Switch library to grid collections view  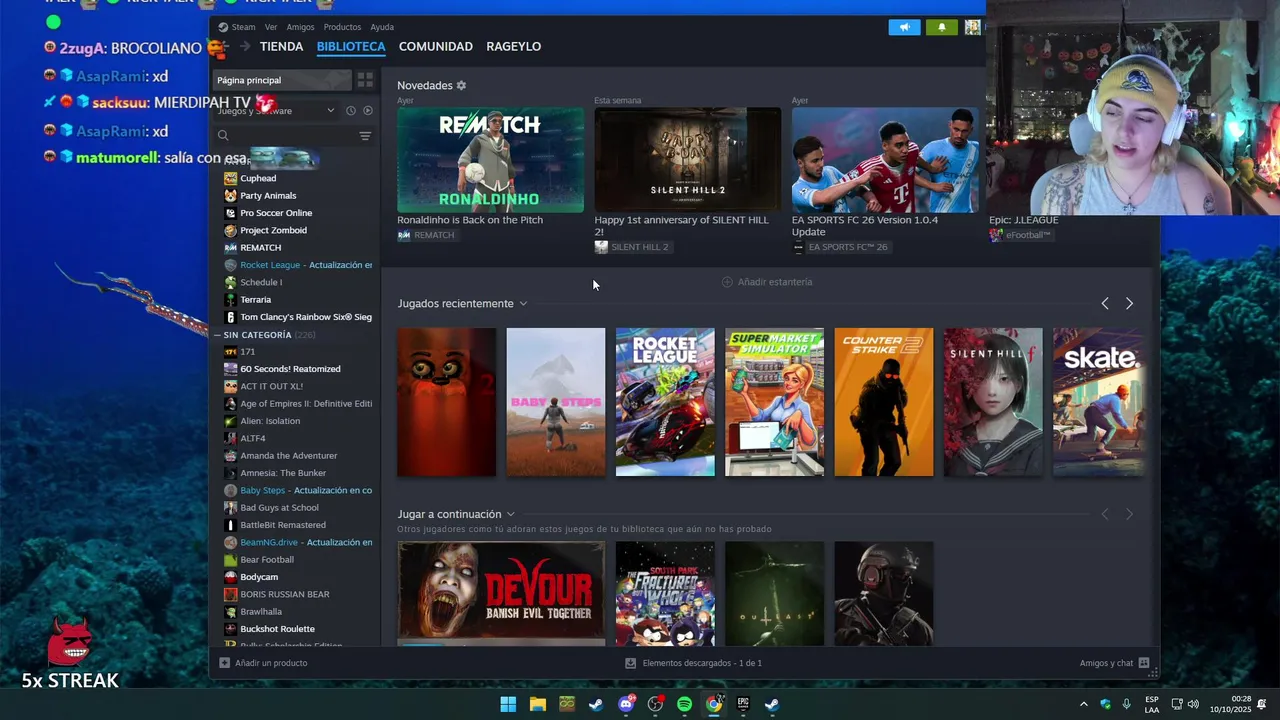(x=366, y=80)
